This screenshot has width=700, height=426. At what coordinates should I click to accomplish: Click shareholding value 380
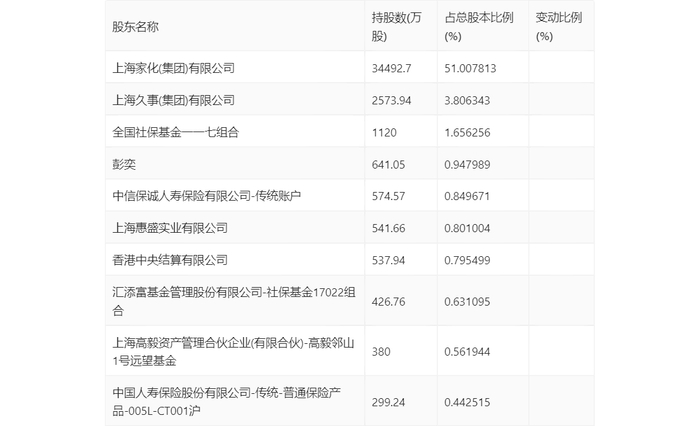coord(381,352)
